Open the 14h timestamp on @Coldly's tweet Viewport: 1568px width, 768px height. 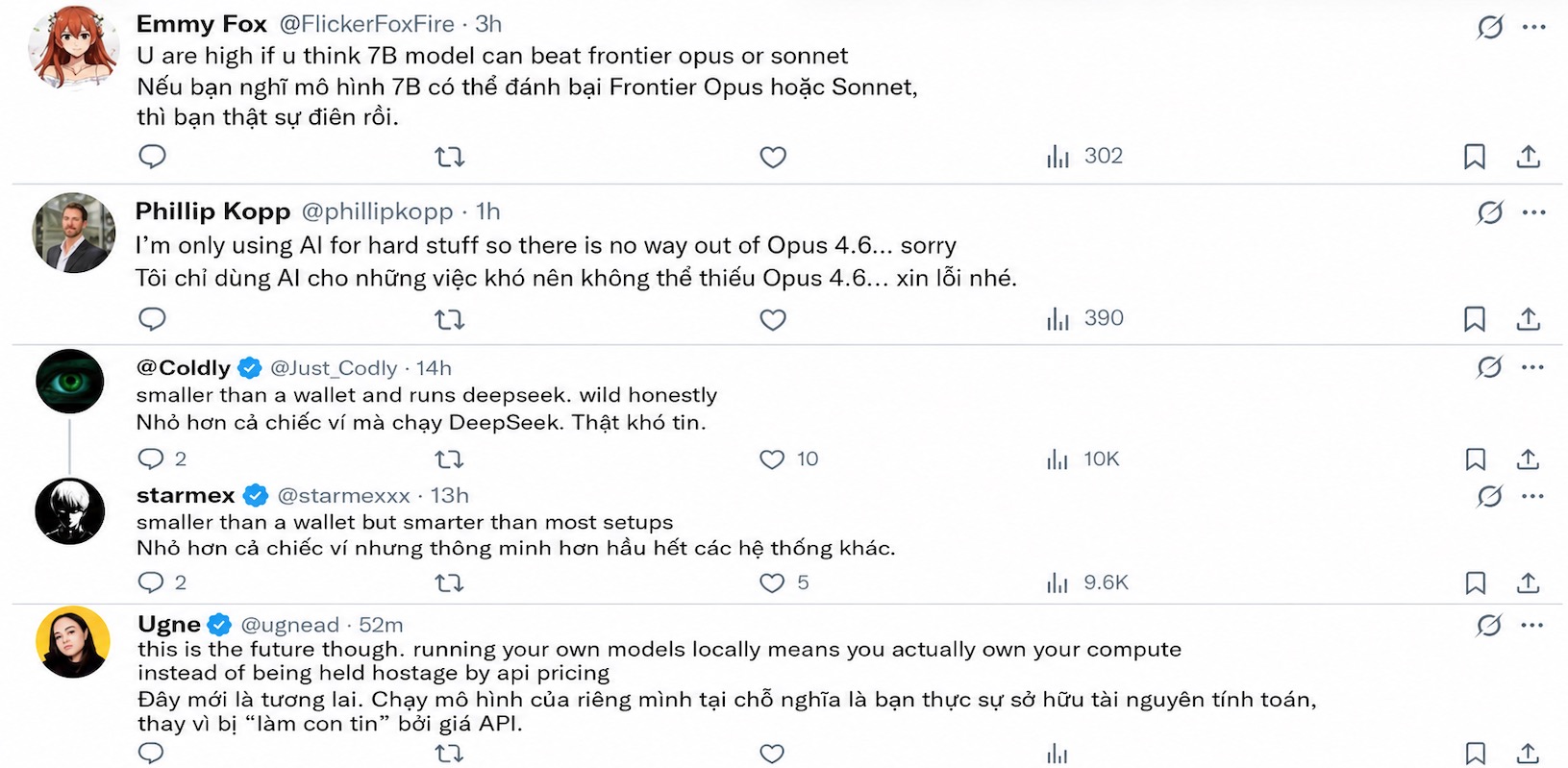point(434,368)
